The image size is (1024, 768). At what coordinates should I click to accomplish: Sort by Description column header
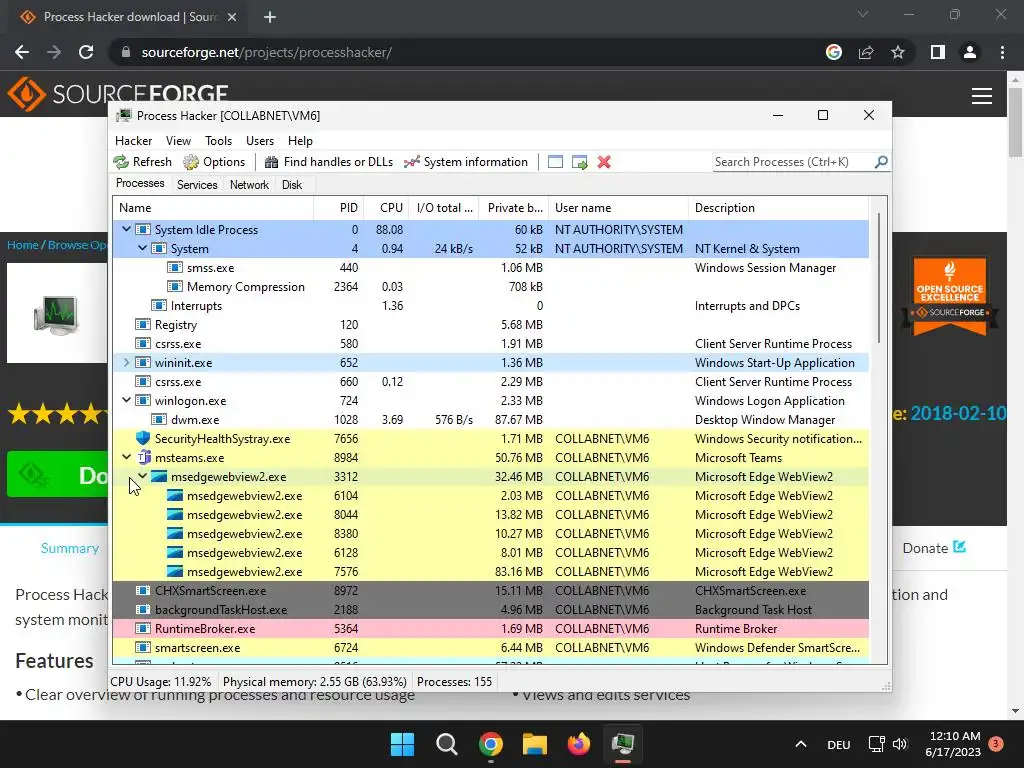coord(778,208)
